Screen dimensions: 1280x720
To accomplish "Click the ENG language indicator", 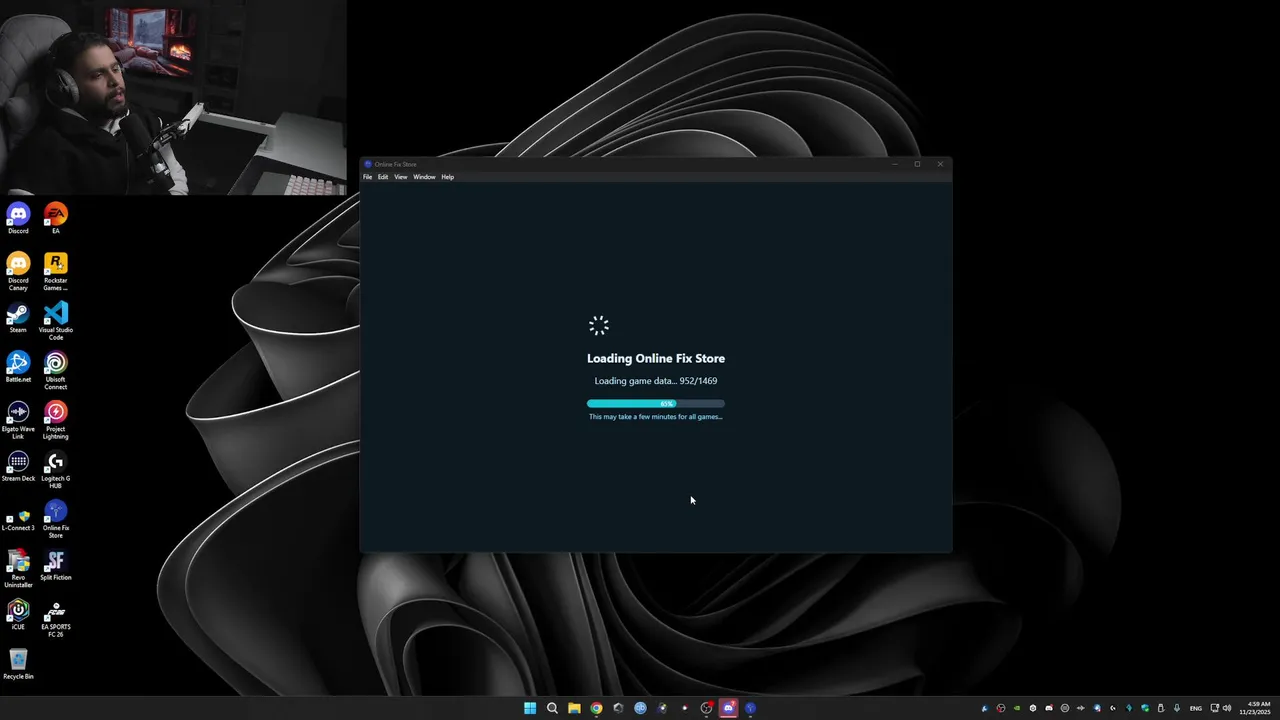I will click(1195, 708).
